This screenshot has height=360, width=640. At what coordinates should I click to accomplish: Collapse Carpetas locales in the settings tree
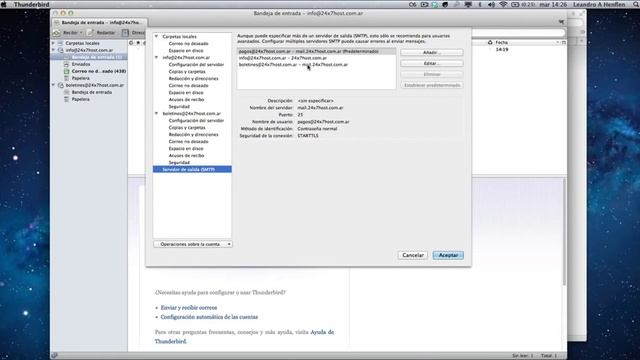(x=156, y=36)
